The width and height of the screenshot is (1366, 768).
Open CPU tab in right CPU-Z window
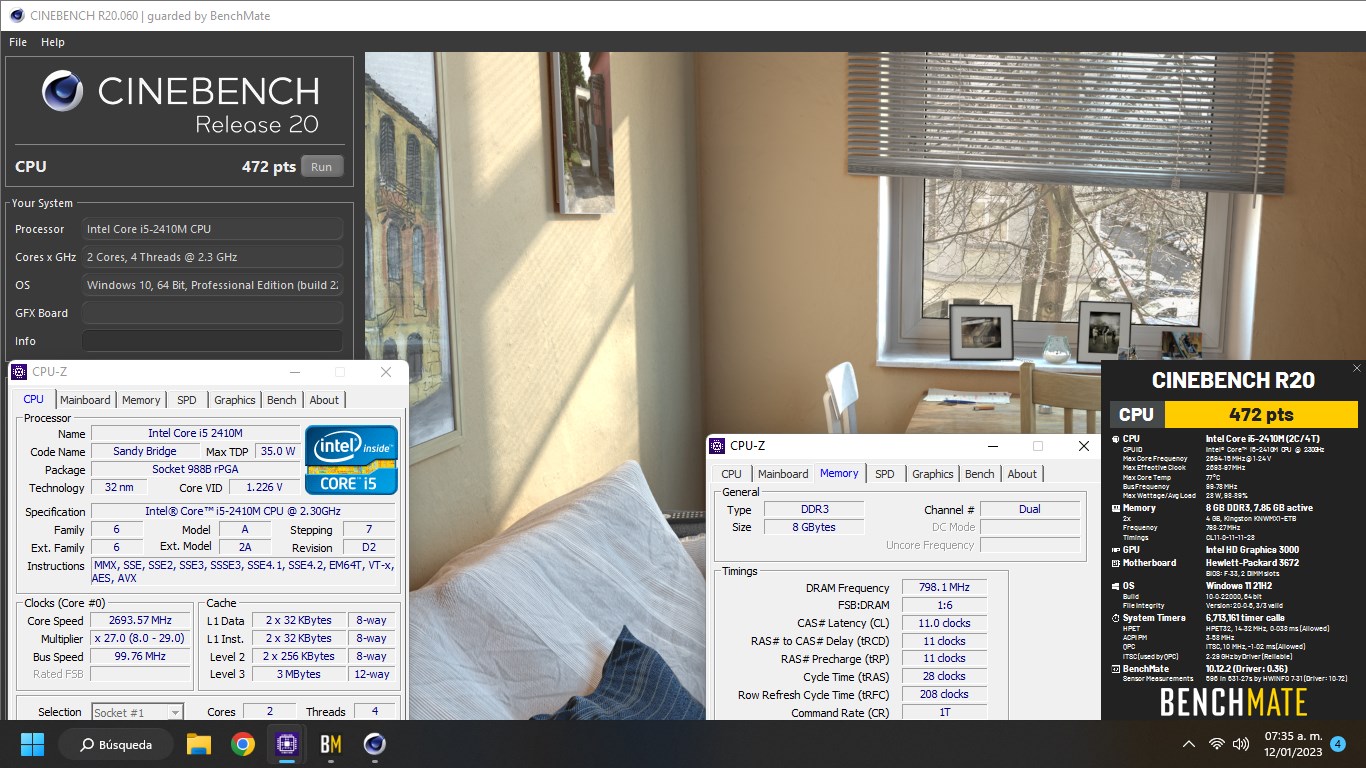(732, 474)
